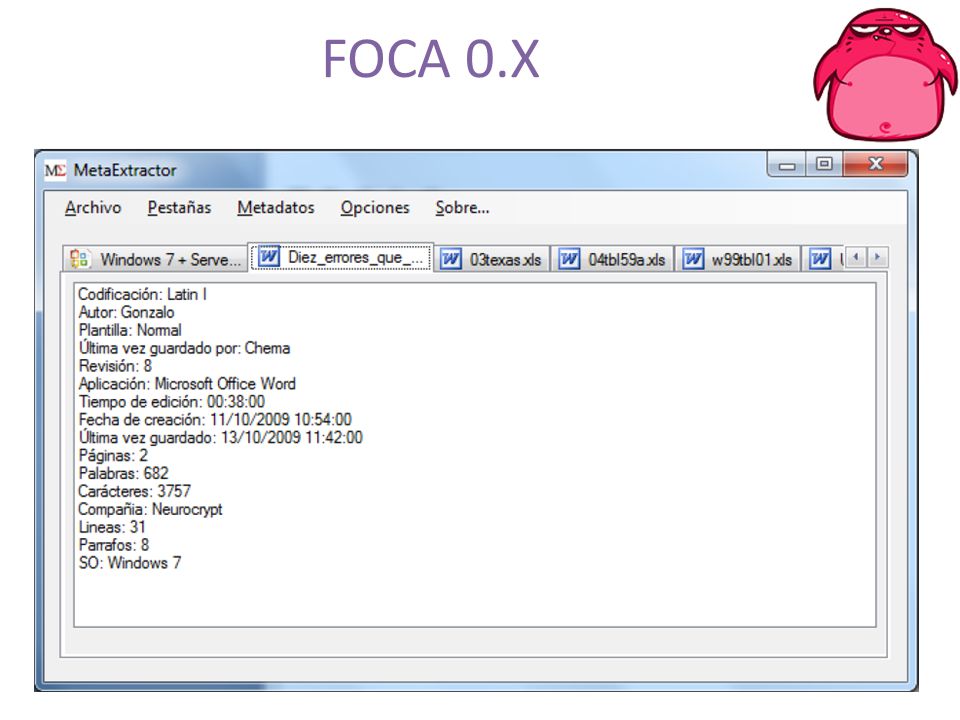Switch to the Windows 7 + Serve... tab
960x720 pixels.
pos(156,259)
